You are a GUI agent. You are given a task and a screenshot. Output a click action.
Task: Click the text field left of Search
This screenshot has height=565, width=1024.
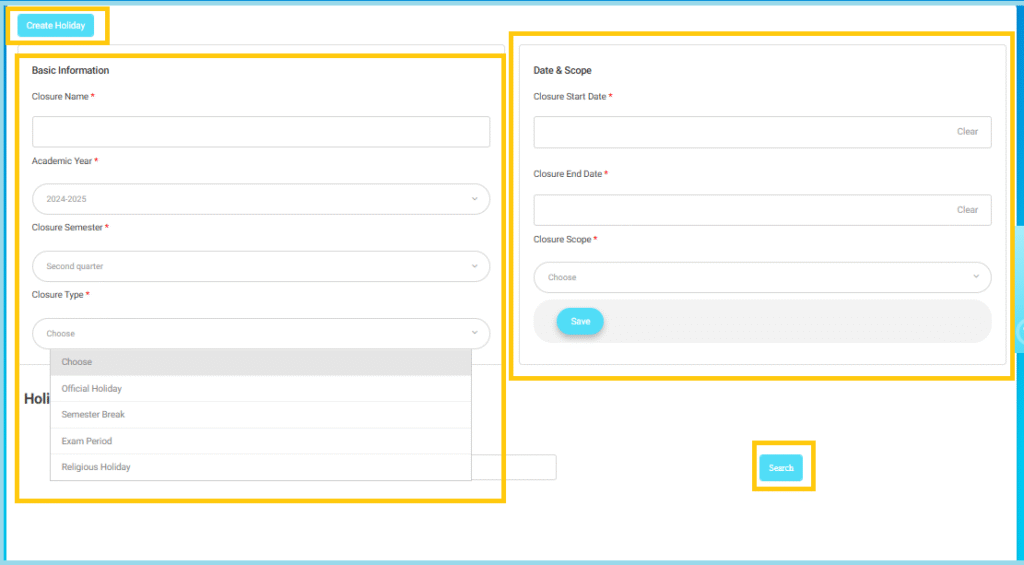(513, 467)
